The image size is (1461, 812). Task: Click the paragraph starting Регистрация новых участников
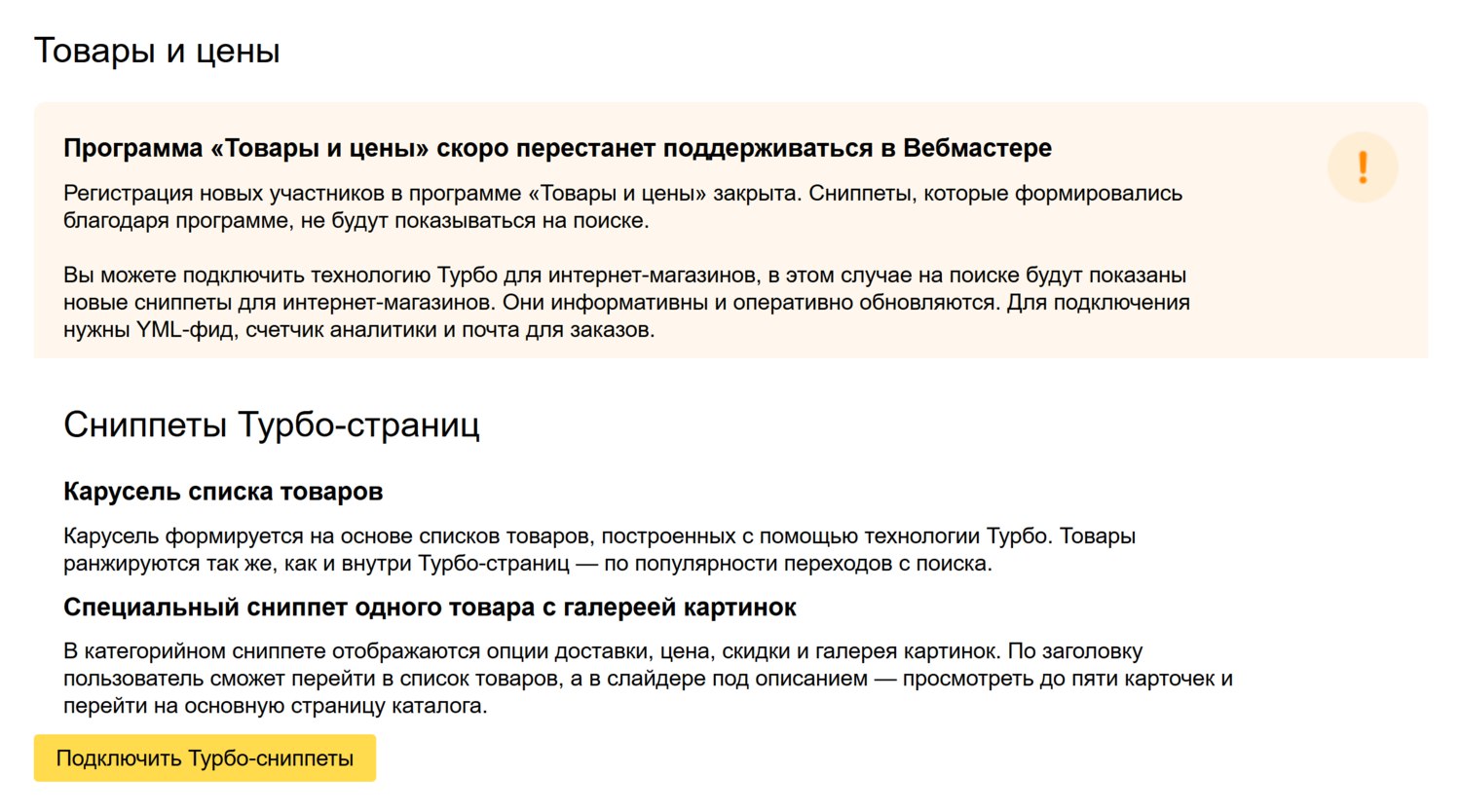click(622, 206)
